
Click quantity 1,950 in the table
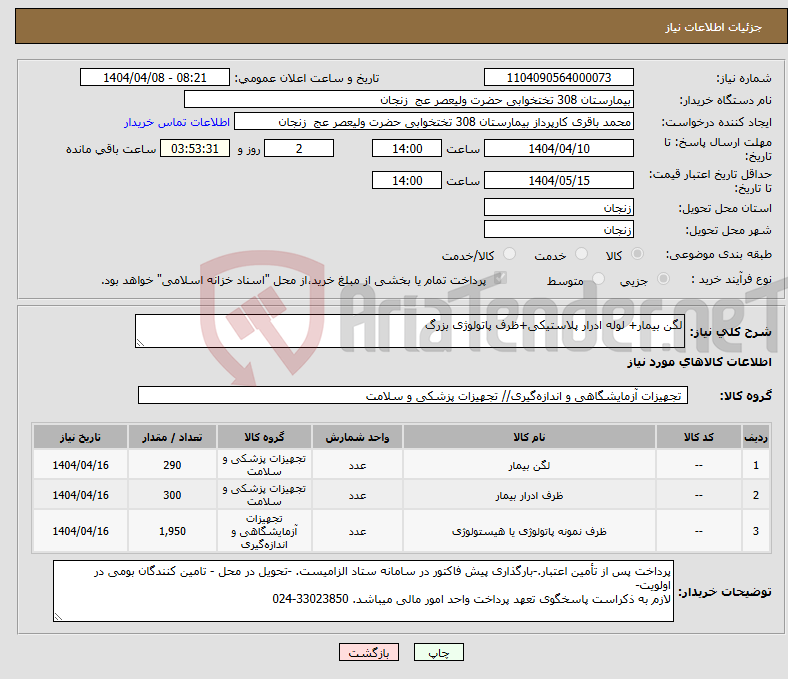(172, 531)
